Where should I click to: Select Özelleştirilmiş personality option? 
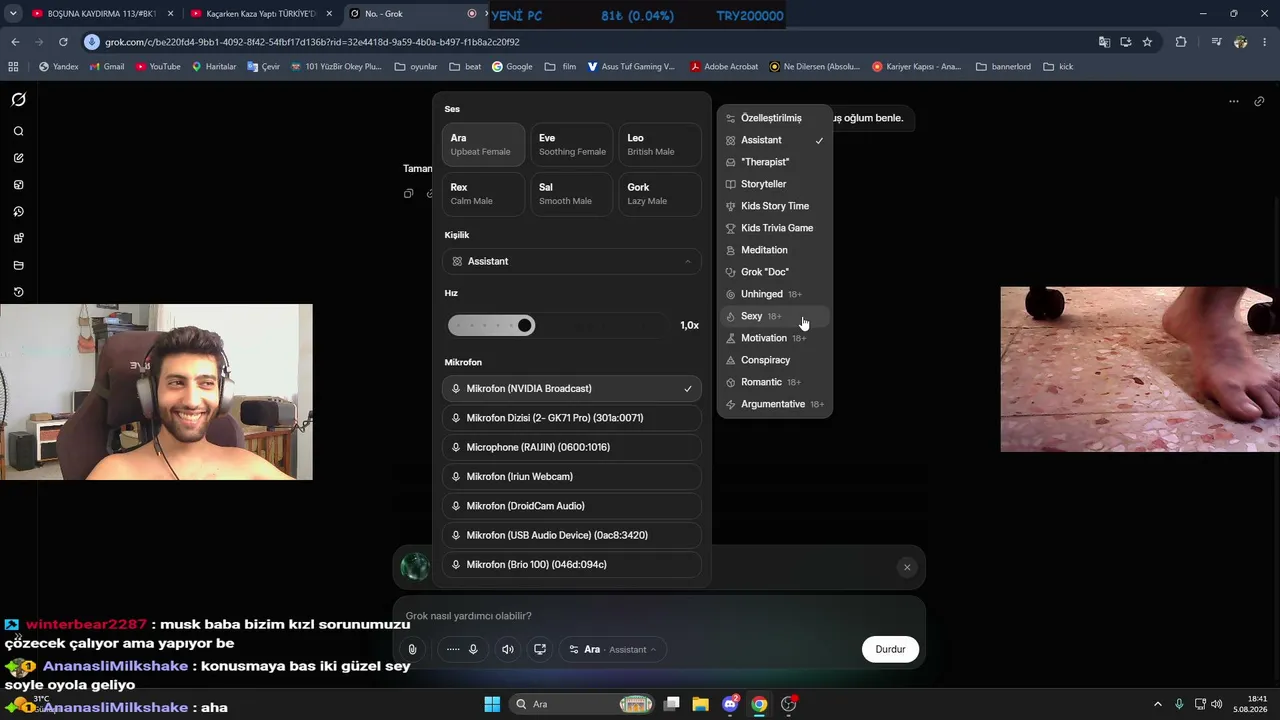(x=775, y=118)
